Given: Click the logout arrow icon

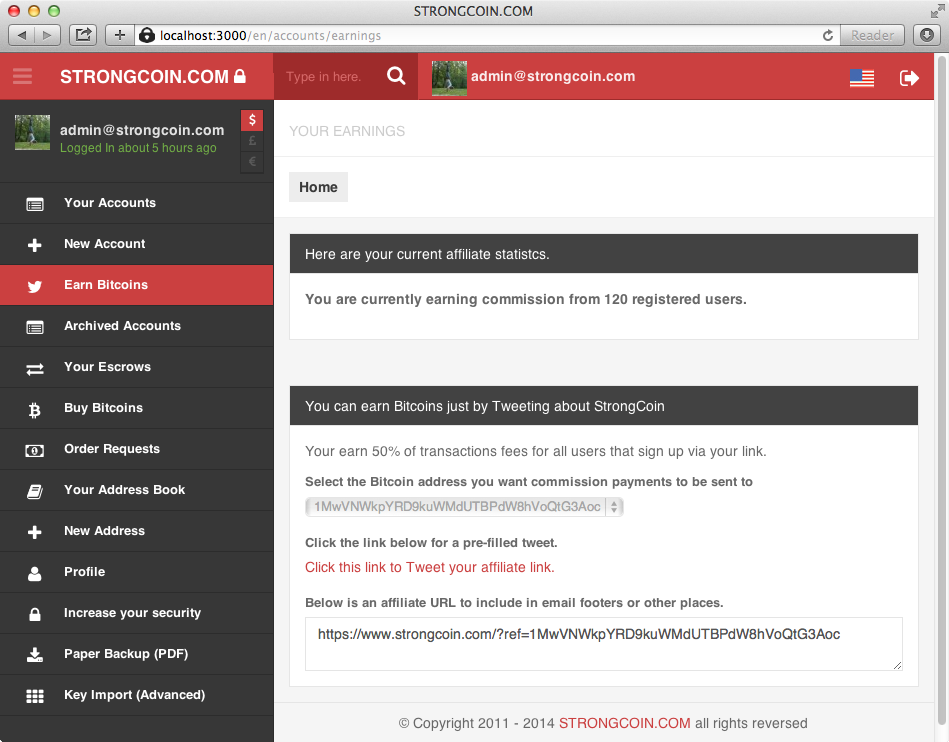Looking at the screenshot, I should [909, 77].
